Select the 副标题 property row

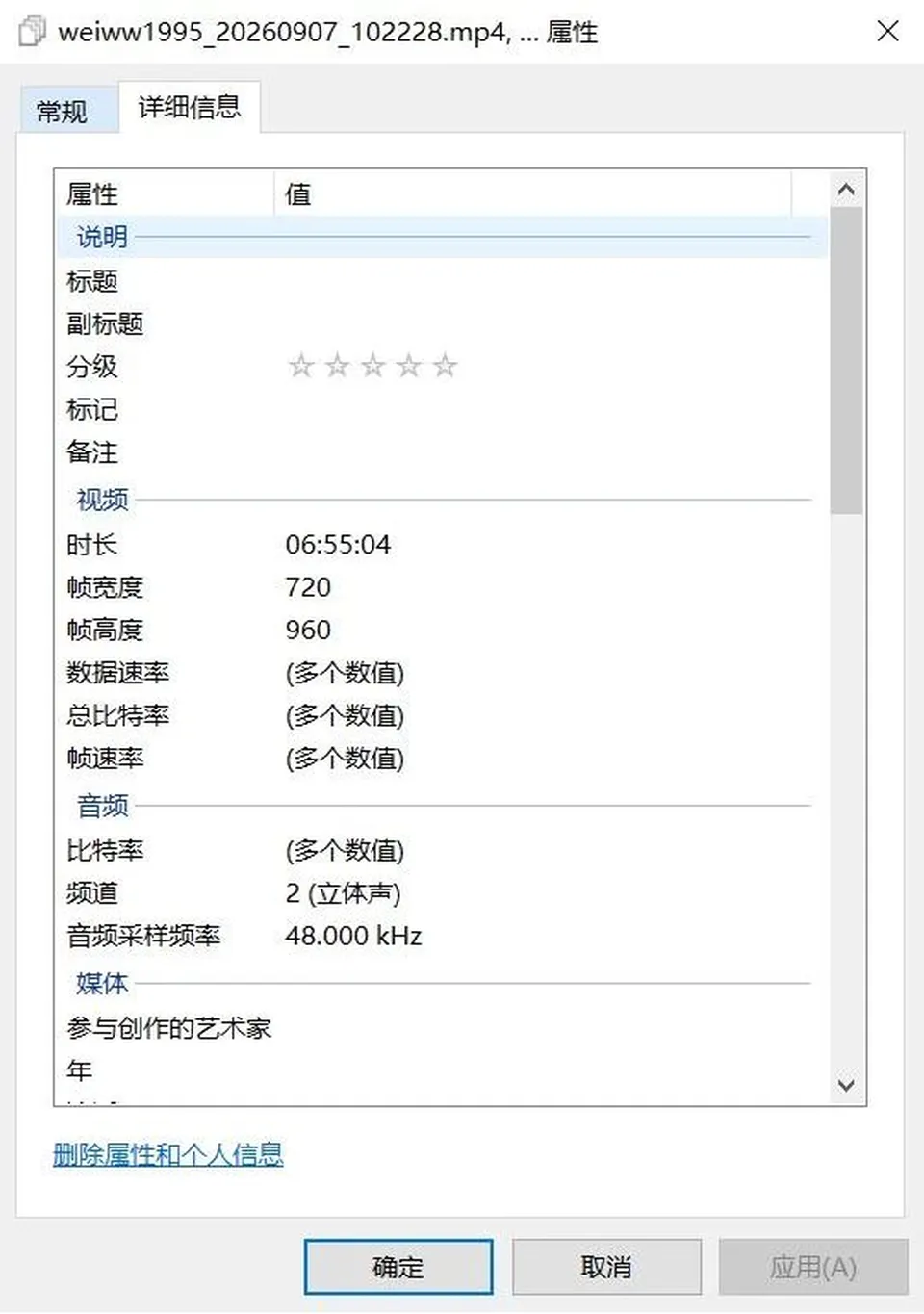441,323
